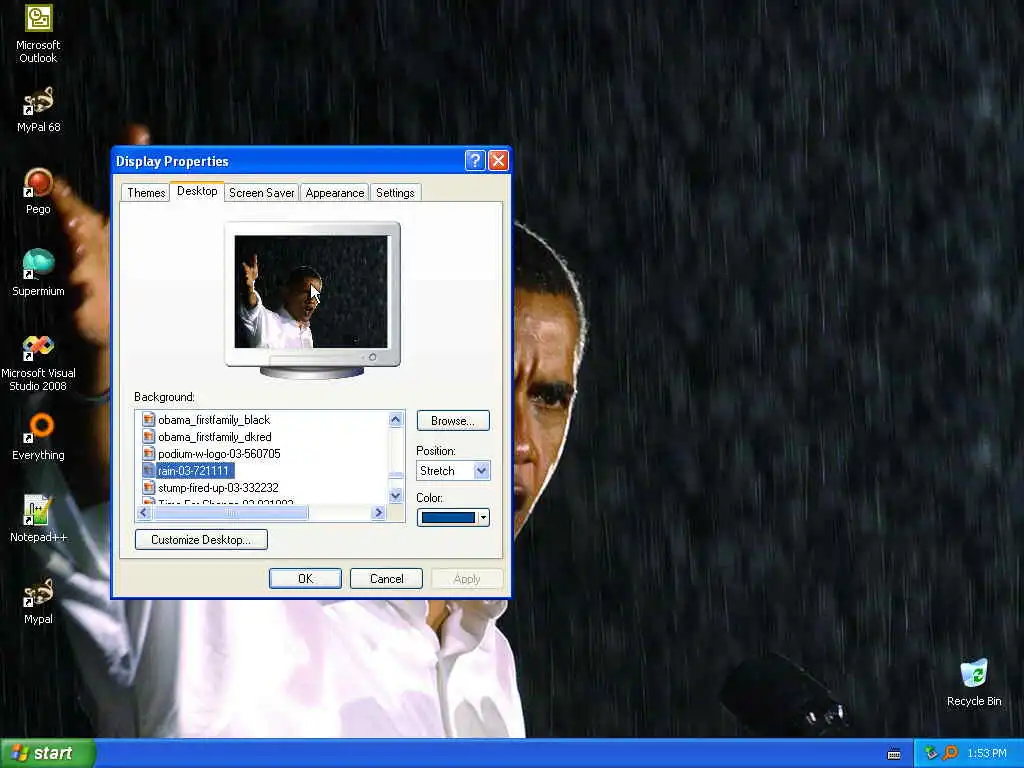The image size is (1024, 768).
Task: Click the Browse... button
Action: tap(453, 421)
